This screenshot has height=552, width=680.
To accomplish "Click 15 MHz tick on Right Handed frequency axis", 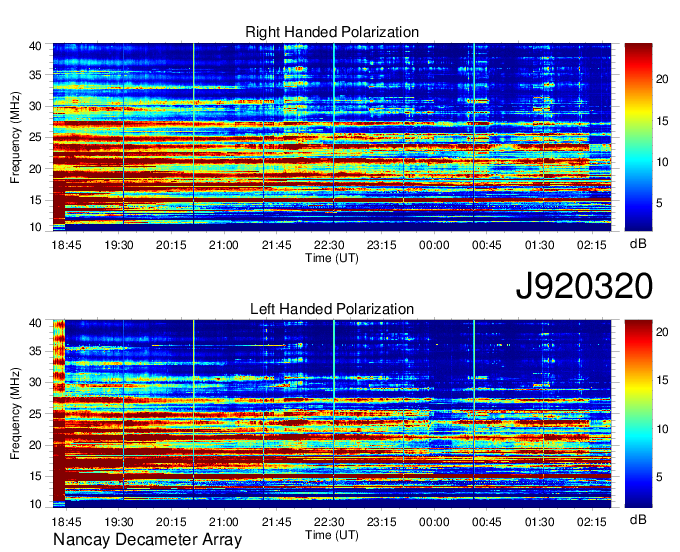I will click(x=35, y=200).
